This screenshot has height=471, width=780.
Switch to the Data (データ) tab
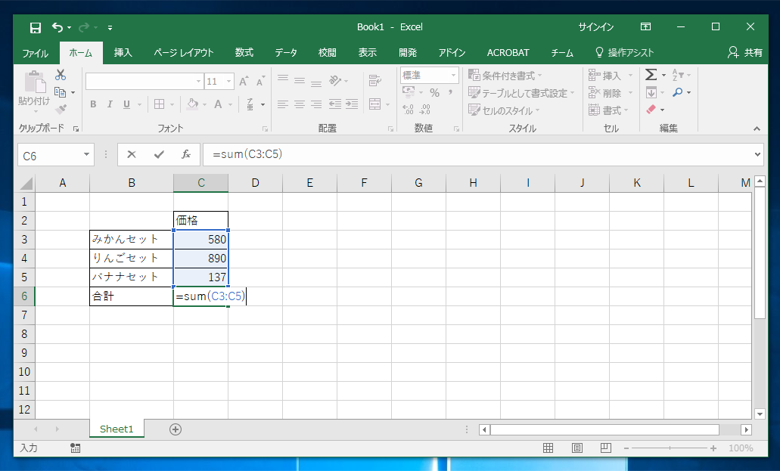pos(286,53)
